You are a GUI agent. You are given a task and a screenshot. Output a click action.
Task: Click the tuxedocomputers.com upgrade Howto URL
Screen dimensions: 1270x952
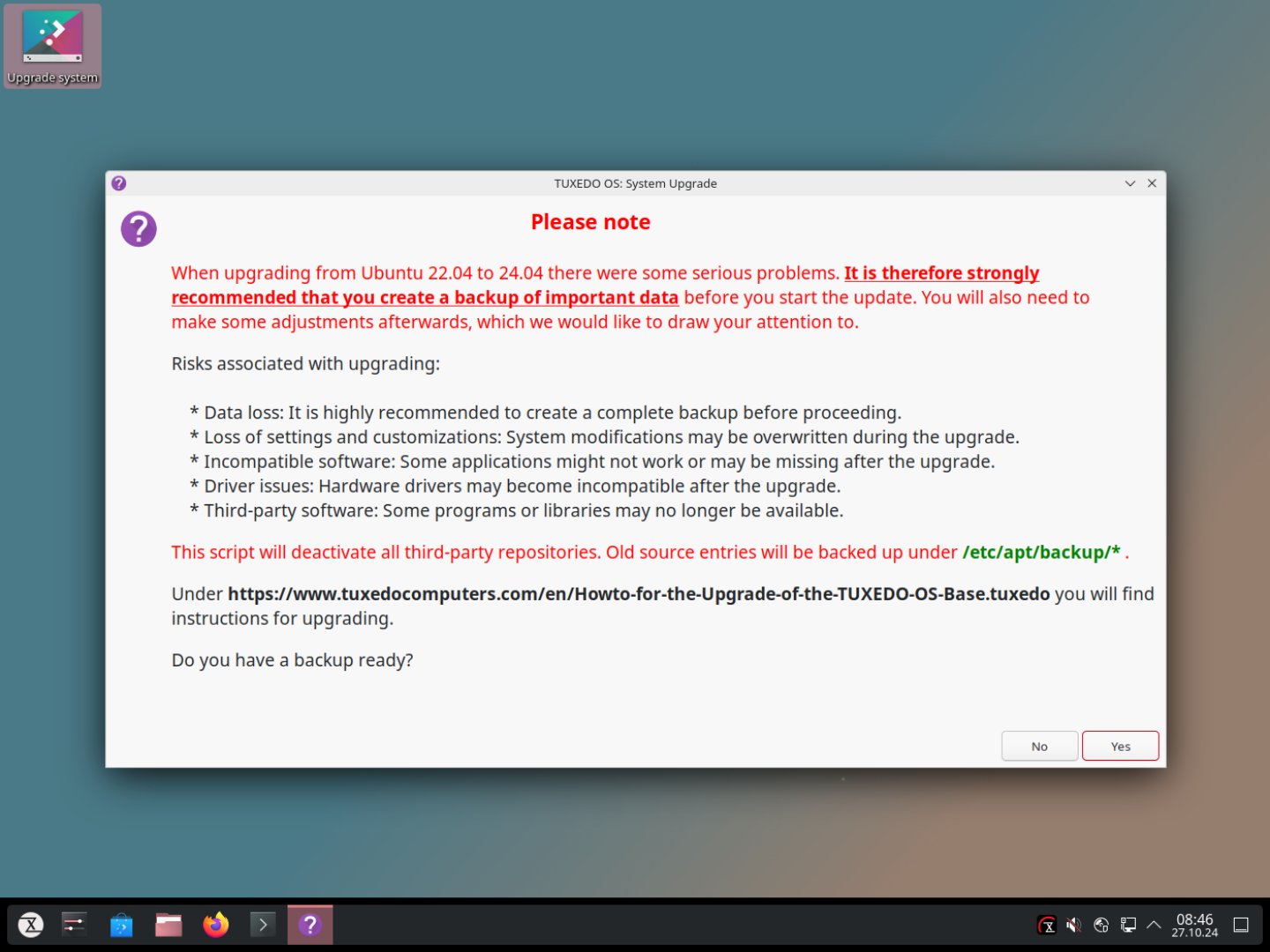pyautogui.click(x=639, y=594)
